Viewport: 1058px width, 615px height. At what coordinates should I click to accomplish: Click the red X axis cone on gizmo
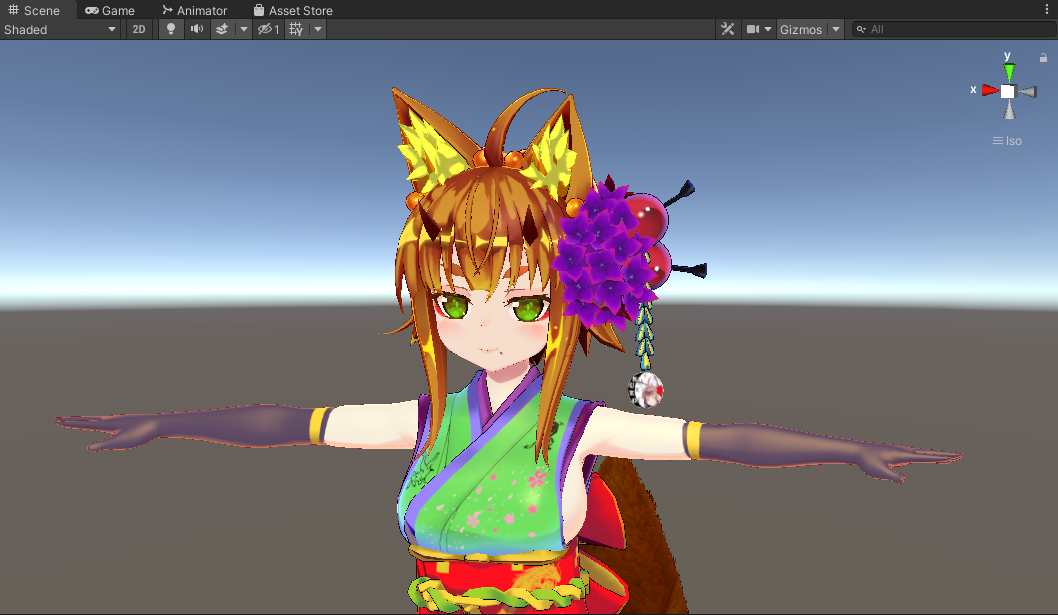990,90
